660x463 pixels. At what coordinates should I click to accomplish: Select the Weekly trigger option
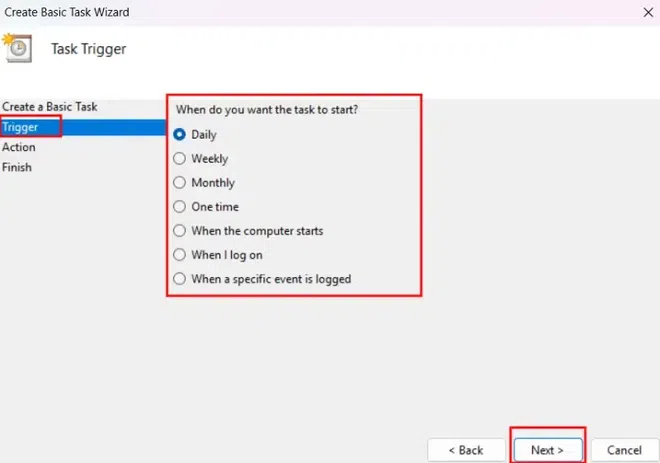(180, 158)
